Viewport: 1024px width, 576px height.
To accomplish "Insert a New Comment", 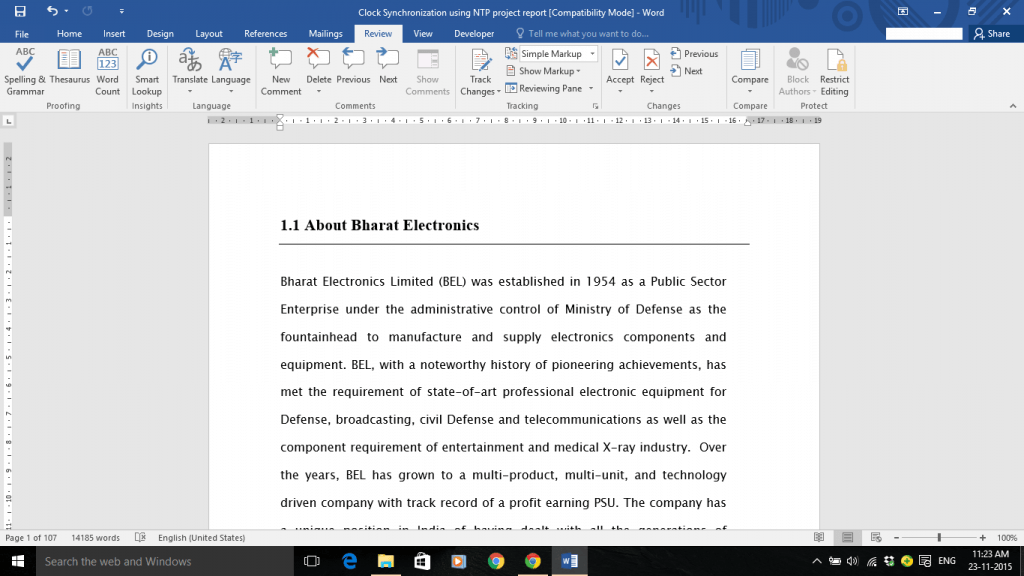I will coord(280,70).
